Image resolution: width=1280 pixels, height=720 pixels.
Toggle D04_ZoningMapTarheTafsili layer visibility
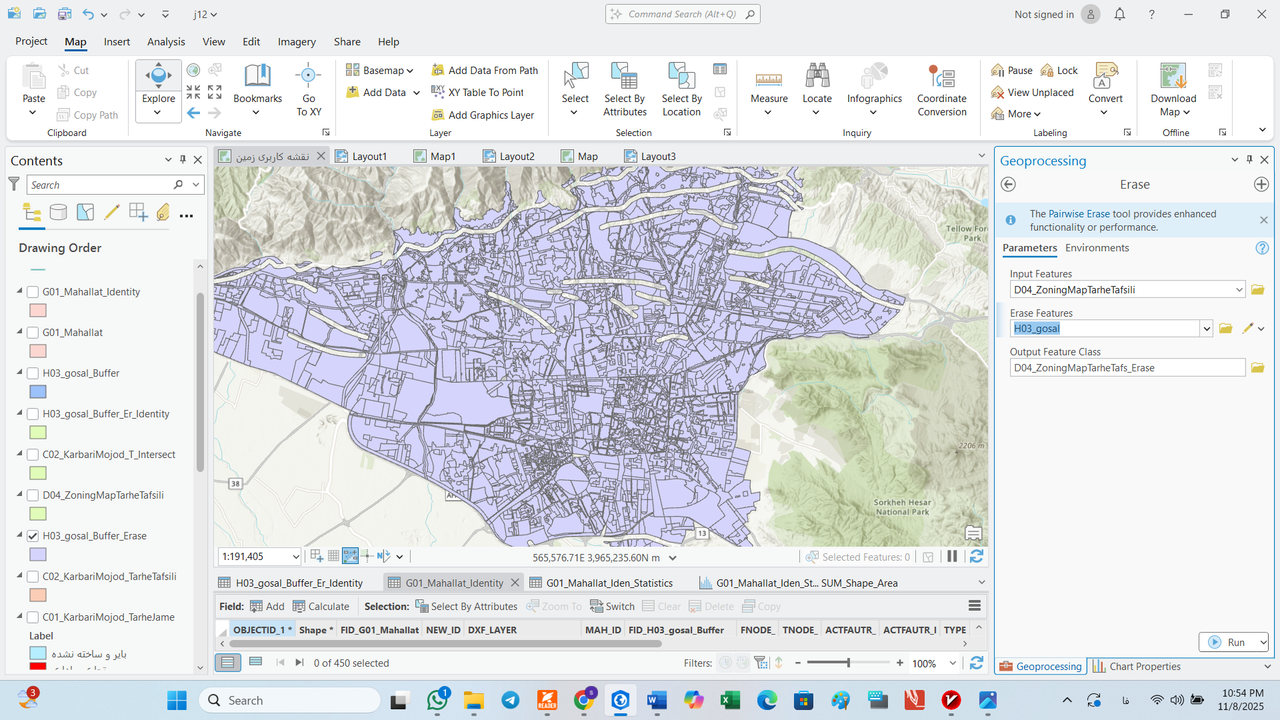point(33,495)
